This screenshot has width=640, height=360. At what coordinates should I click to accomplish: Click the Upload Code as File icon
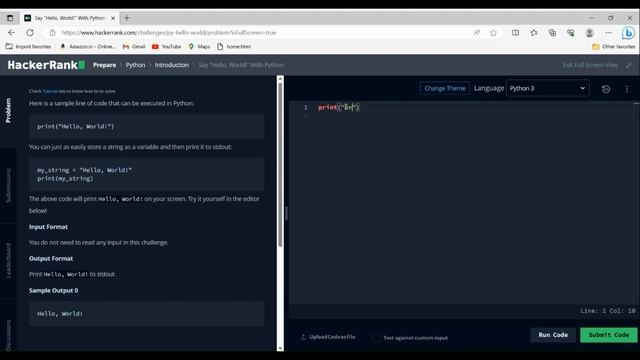[x=303, y=337]
